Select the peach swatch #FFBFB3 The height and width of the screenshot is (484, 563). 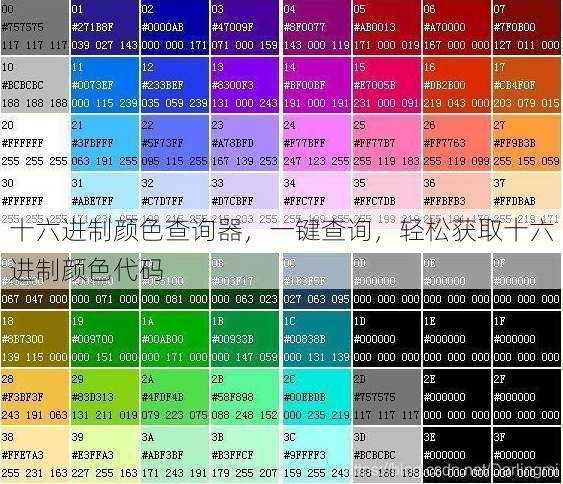[x=456, y=200]
